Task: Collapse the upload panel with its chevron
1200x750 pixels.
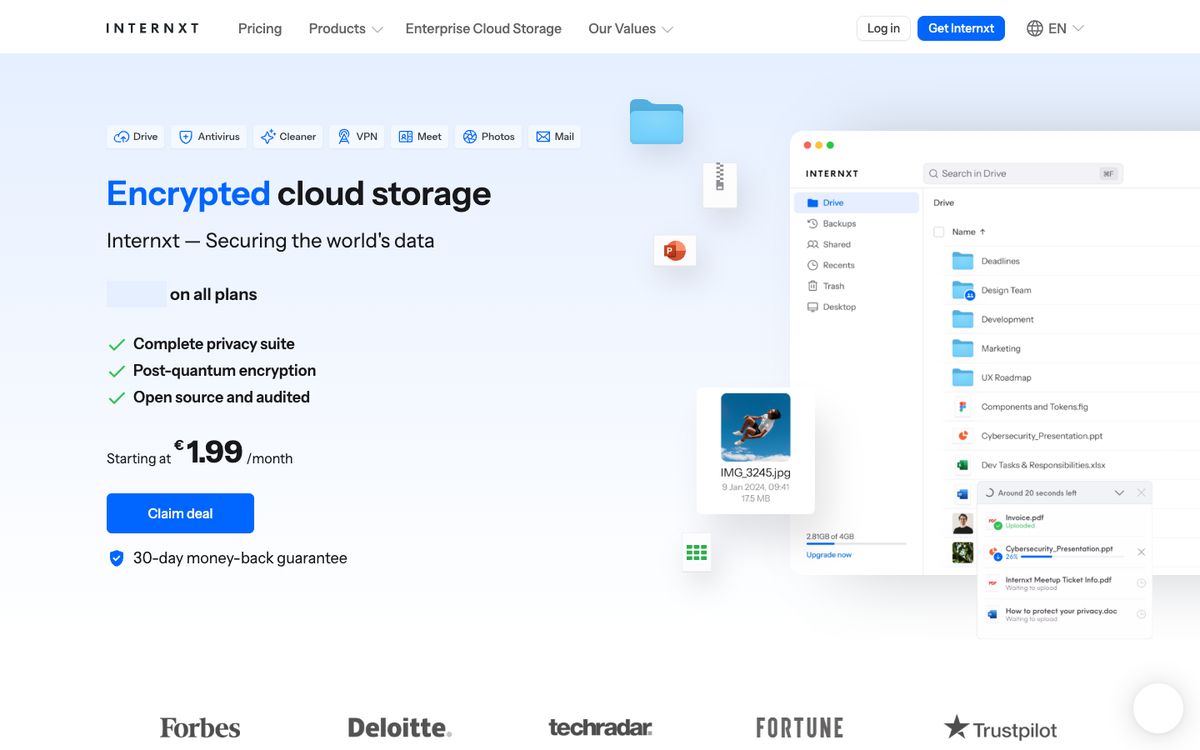Action: (x=1119, y=493)
